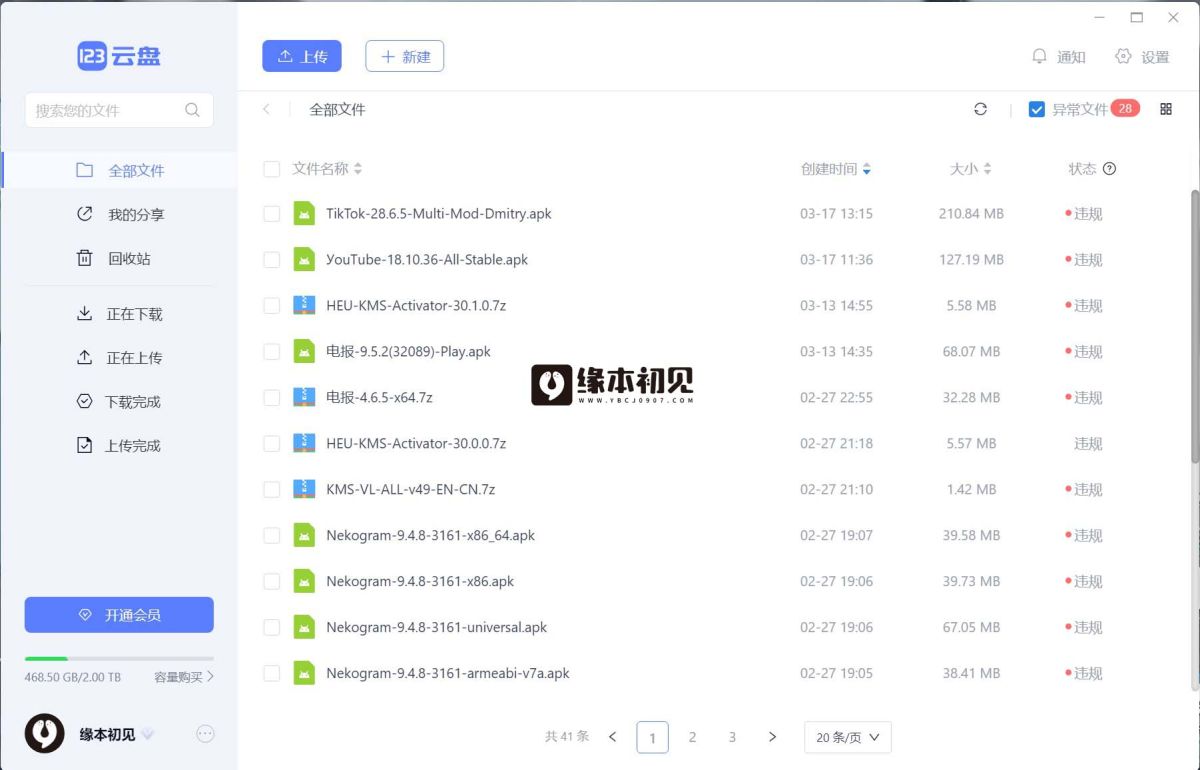This screenshot has height=770, width=1200.
Task: Sort by 创建时间 column
Action: click(836, 169)
